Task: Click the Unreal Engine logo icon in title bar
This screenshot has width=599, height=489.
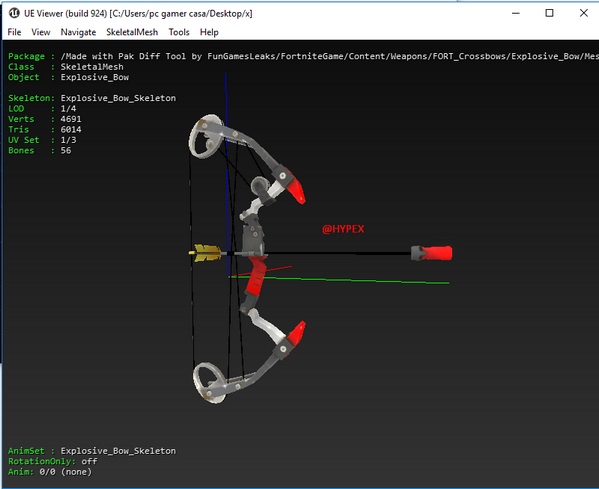Action: (14, 13)
